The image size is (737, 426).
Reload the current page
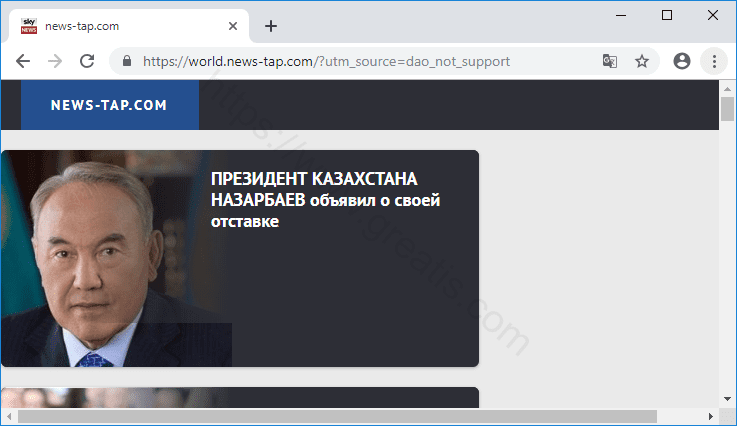pos(87,61)
